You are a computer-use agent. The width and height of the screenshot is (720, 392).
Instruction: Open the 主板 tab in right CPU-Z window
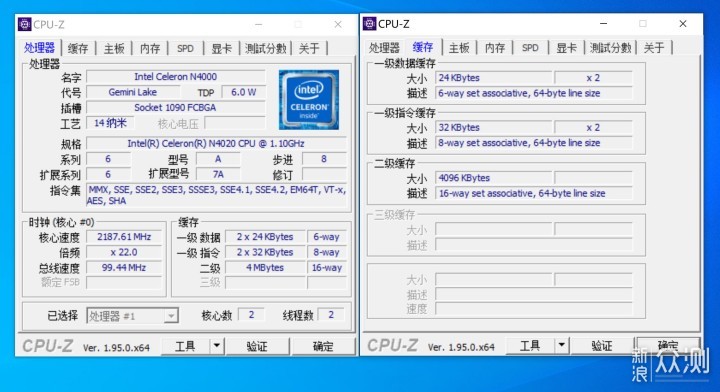(x=459, y=48)
